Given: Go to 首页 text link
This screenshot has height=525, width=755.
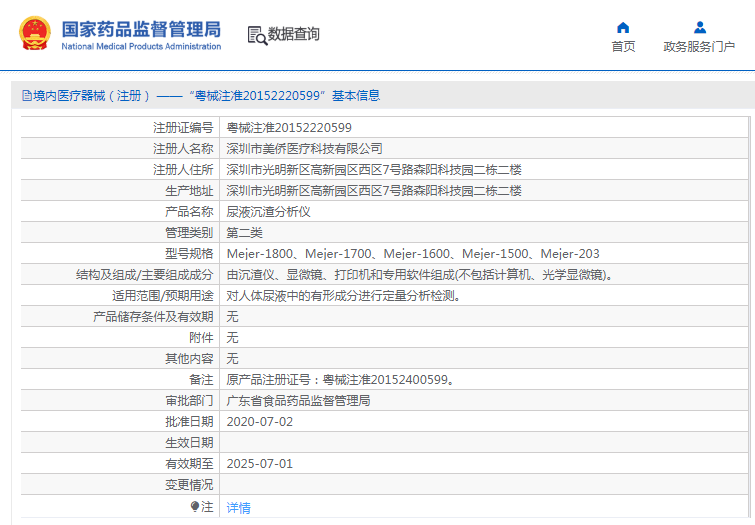Looking at the screenshot, I should tap(623, 46).
